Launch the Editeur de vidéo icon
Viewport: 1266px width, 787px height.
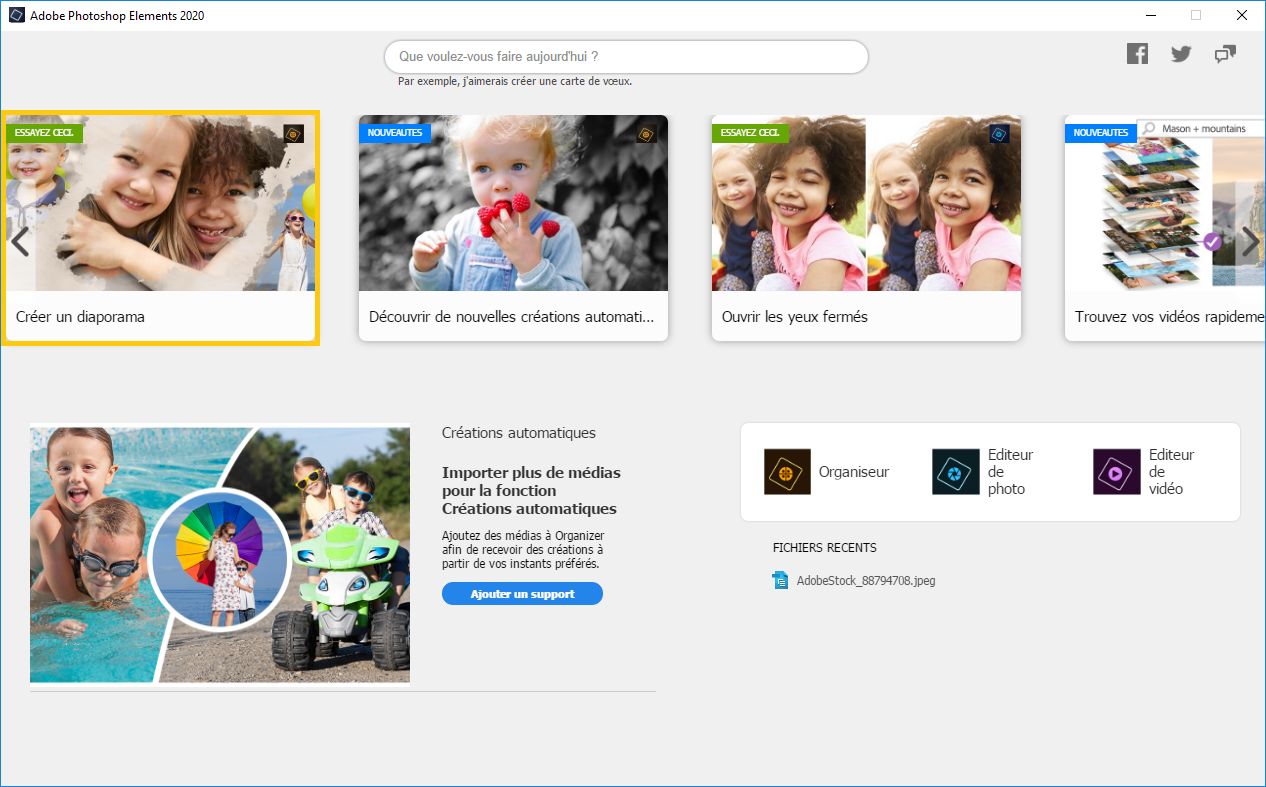tap(1117, 472)
